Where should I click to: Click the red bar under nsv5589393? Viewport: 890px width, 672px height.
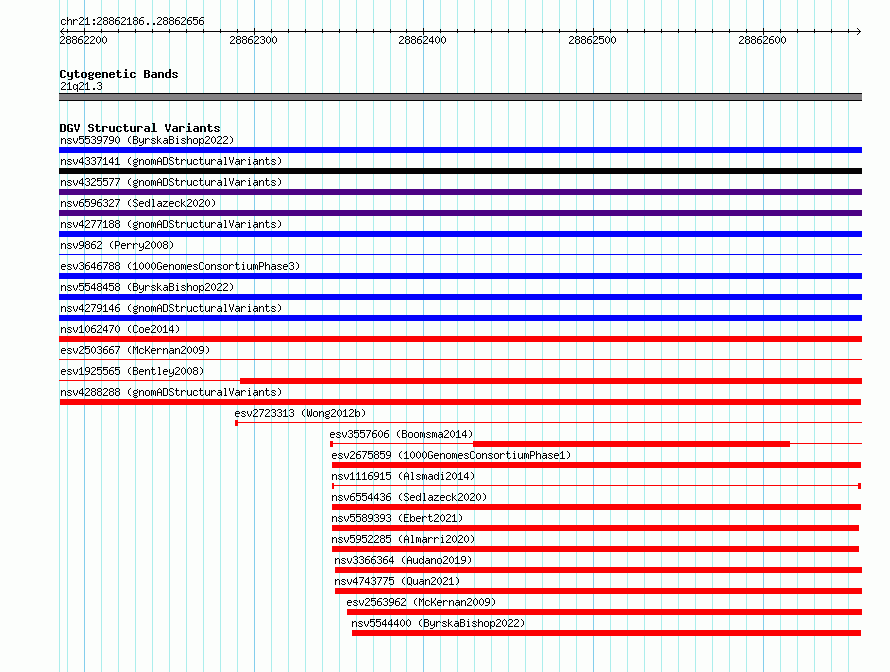click(595, 528)
